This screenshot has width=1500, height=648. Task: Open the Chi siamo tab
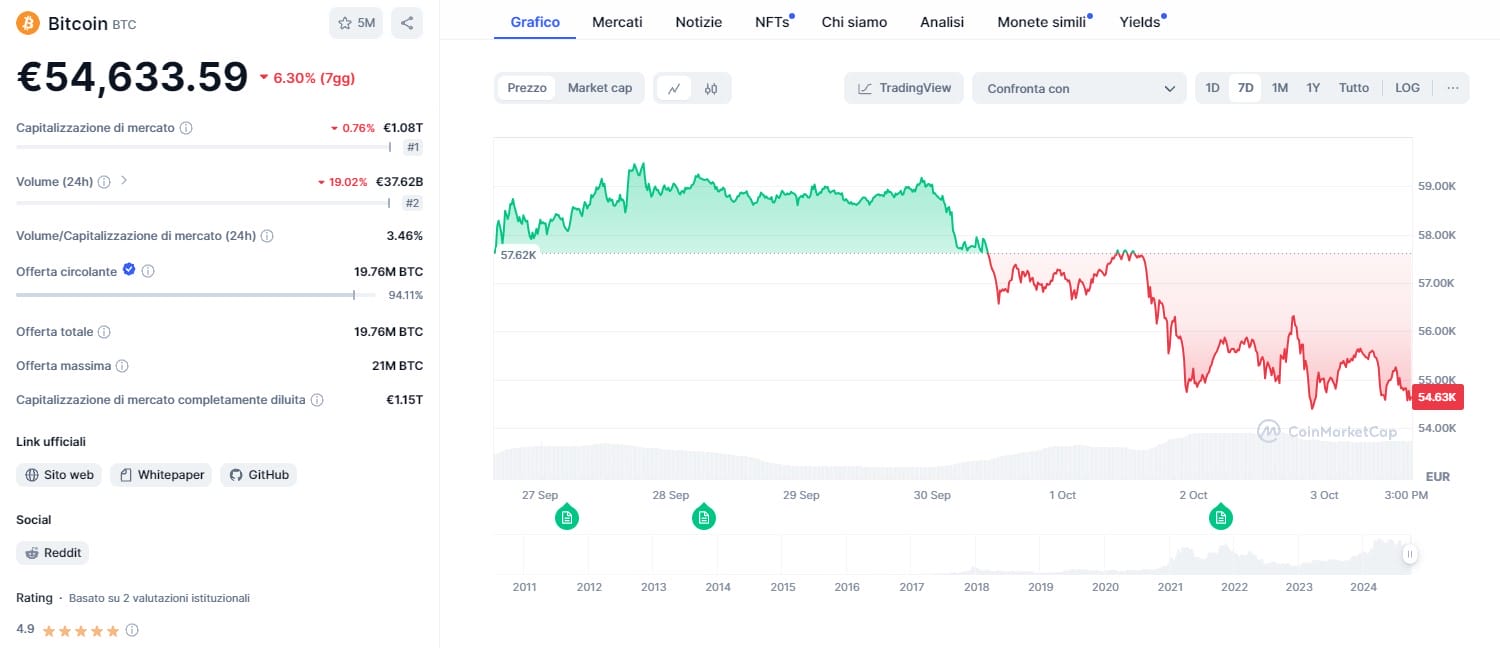[x=854, y=22]
